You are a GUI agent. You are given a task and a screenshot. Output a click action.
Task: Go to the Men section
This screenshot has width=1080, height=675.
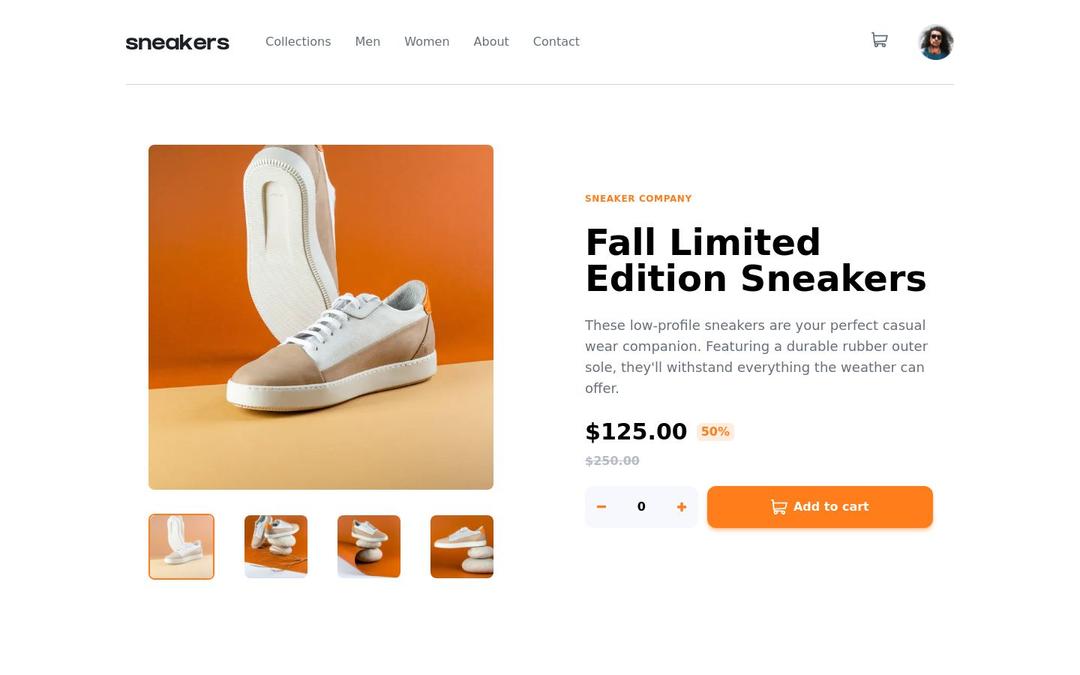(368, 42)
